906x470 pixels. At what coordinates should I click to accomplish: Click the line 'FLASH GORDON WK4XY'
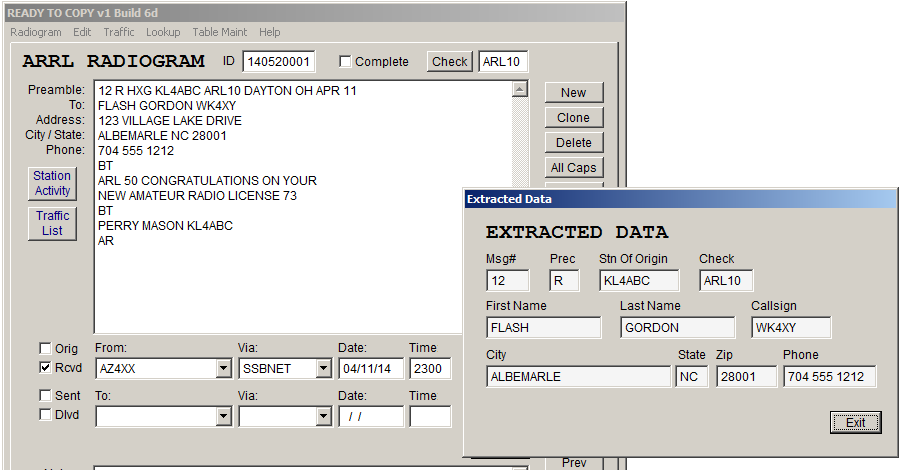point(167,106)
